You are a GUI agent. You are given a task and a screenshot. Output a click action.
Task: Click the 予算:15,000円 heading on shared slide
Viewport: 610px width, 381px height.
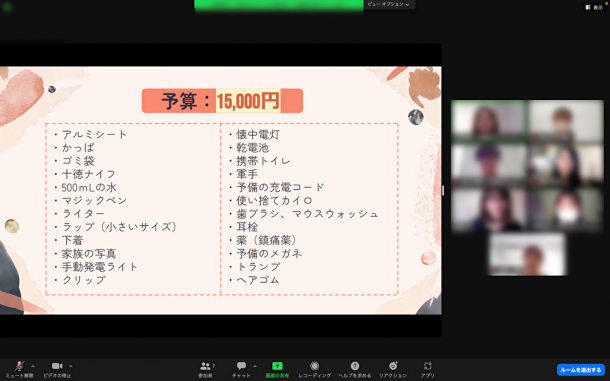click(x=222, y=101)
